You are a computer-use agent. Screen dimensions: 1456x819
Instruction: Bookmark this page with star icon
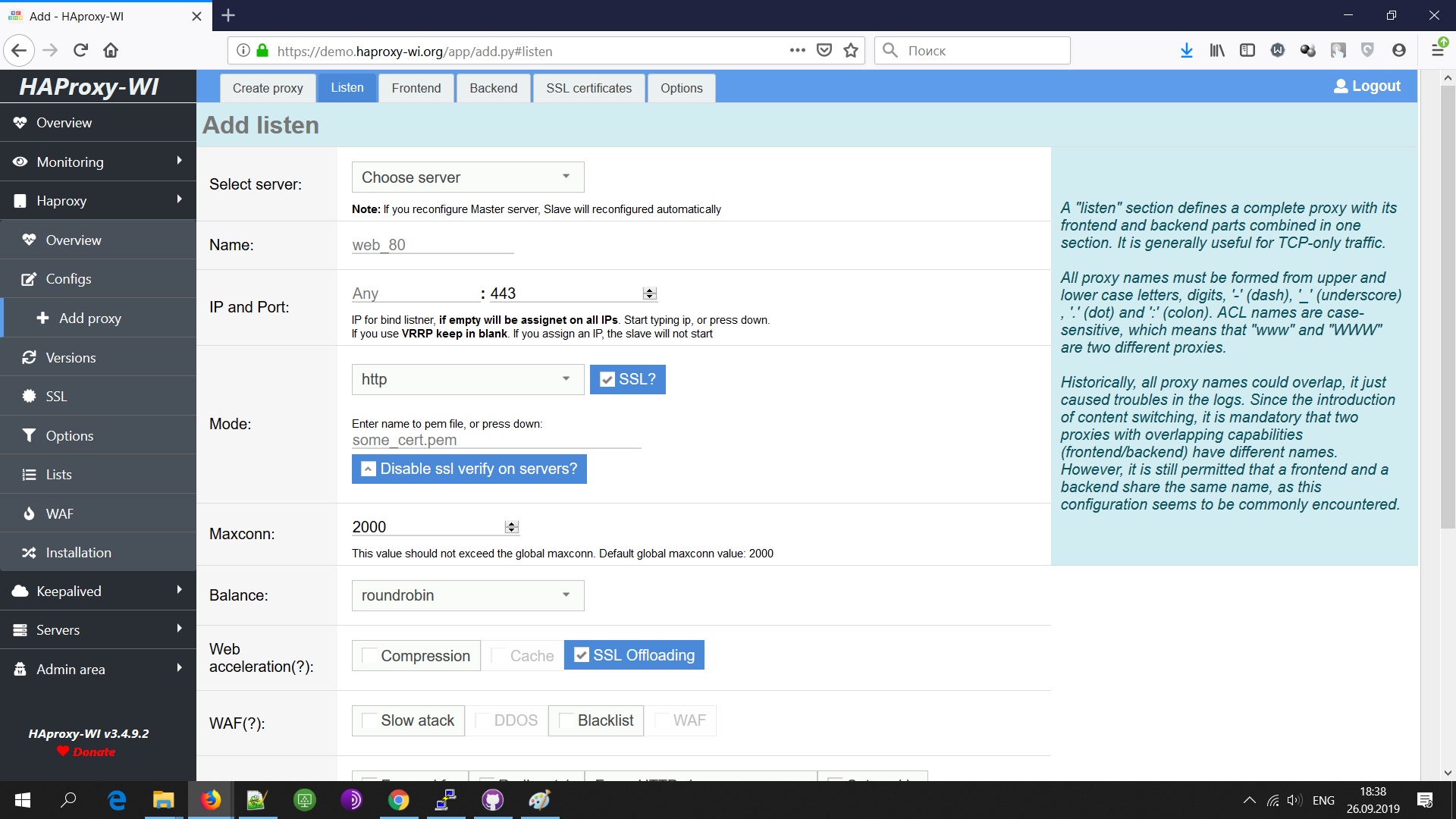[x=851, y=51]
